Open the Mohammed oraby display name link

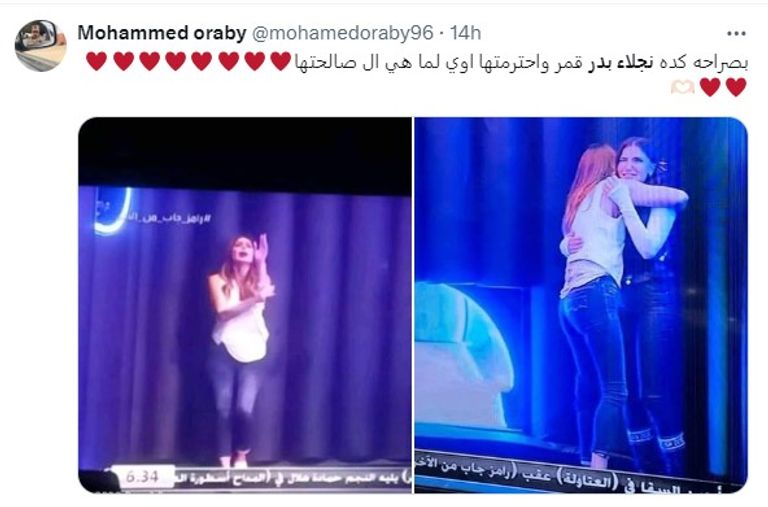pyautogui.click(x=162, y=33)
